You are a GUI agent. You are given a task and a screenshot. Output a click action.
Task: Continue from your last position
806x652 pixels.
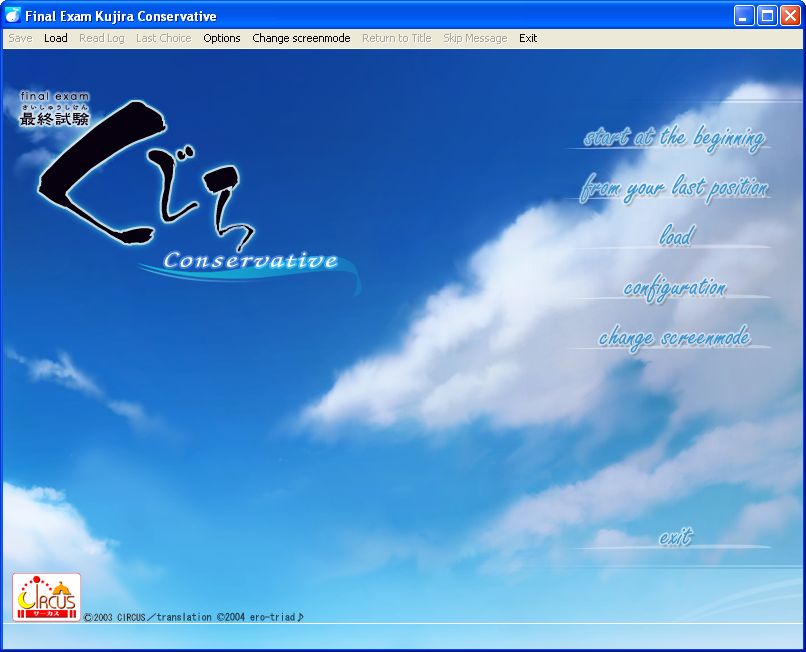(x=674, y=188)
